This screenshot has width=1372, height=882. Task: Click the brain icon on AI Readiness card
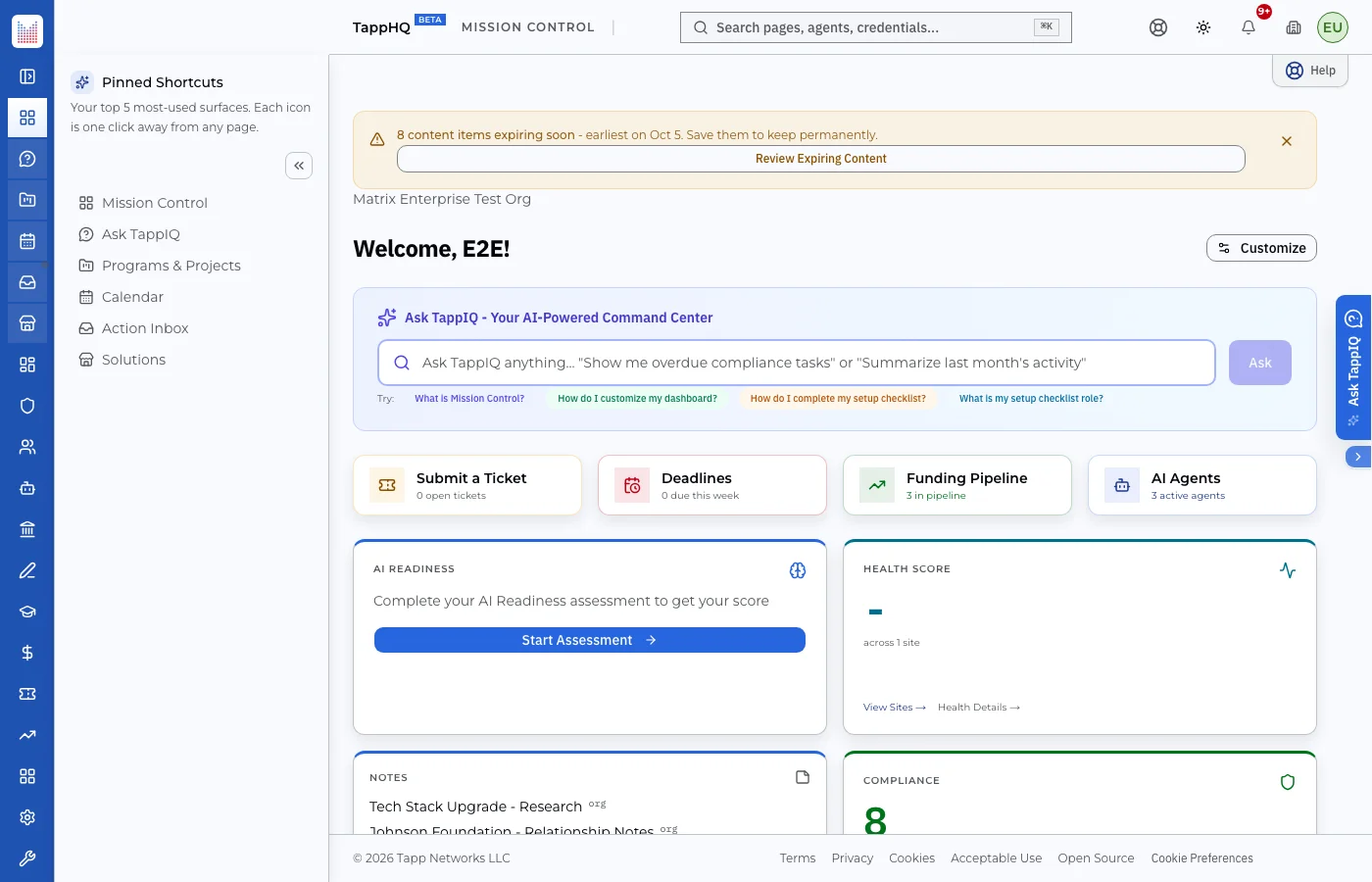798,570
